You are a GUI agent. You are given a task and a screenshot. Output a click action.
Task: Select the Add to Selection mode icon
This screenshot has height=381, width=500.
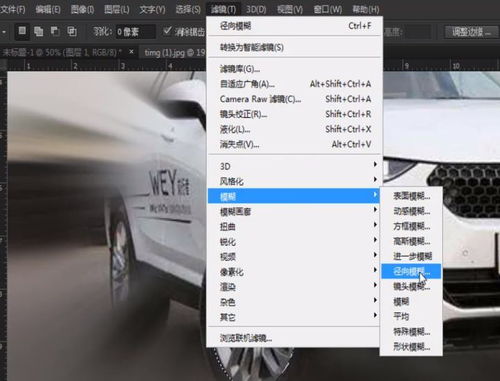point(39,32)
